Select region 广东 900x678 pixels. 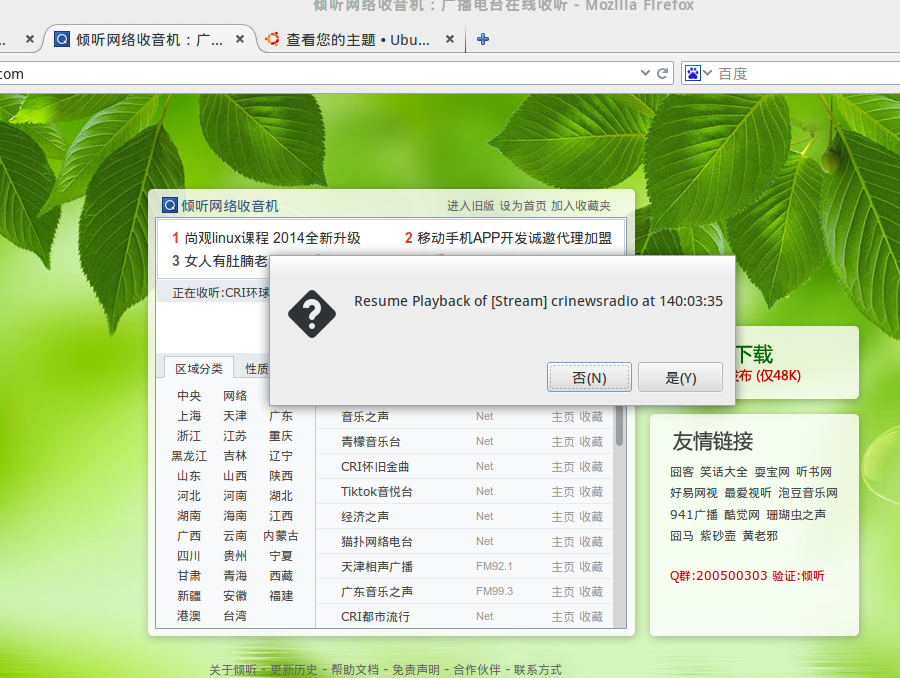point(281,416)
